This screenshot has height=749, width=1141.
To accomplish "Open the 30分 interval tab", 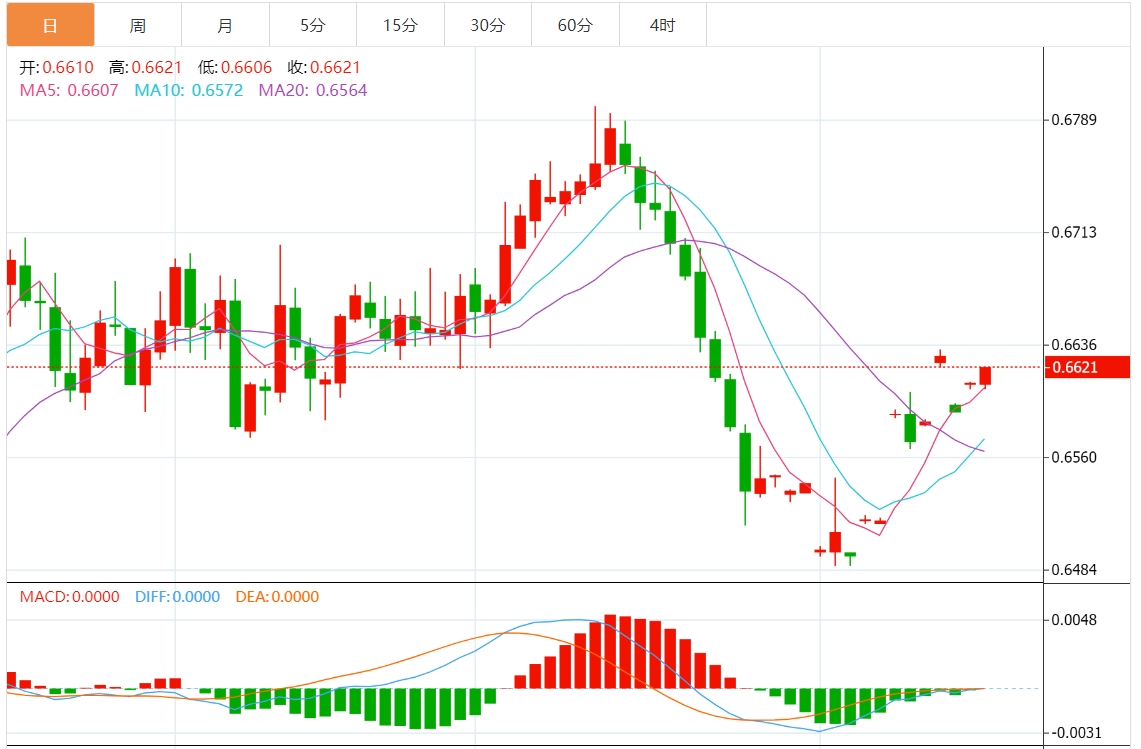I will tap(488, 25).
